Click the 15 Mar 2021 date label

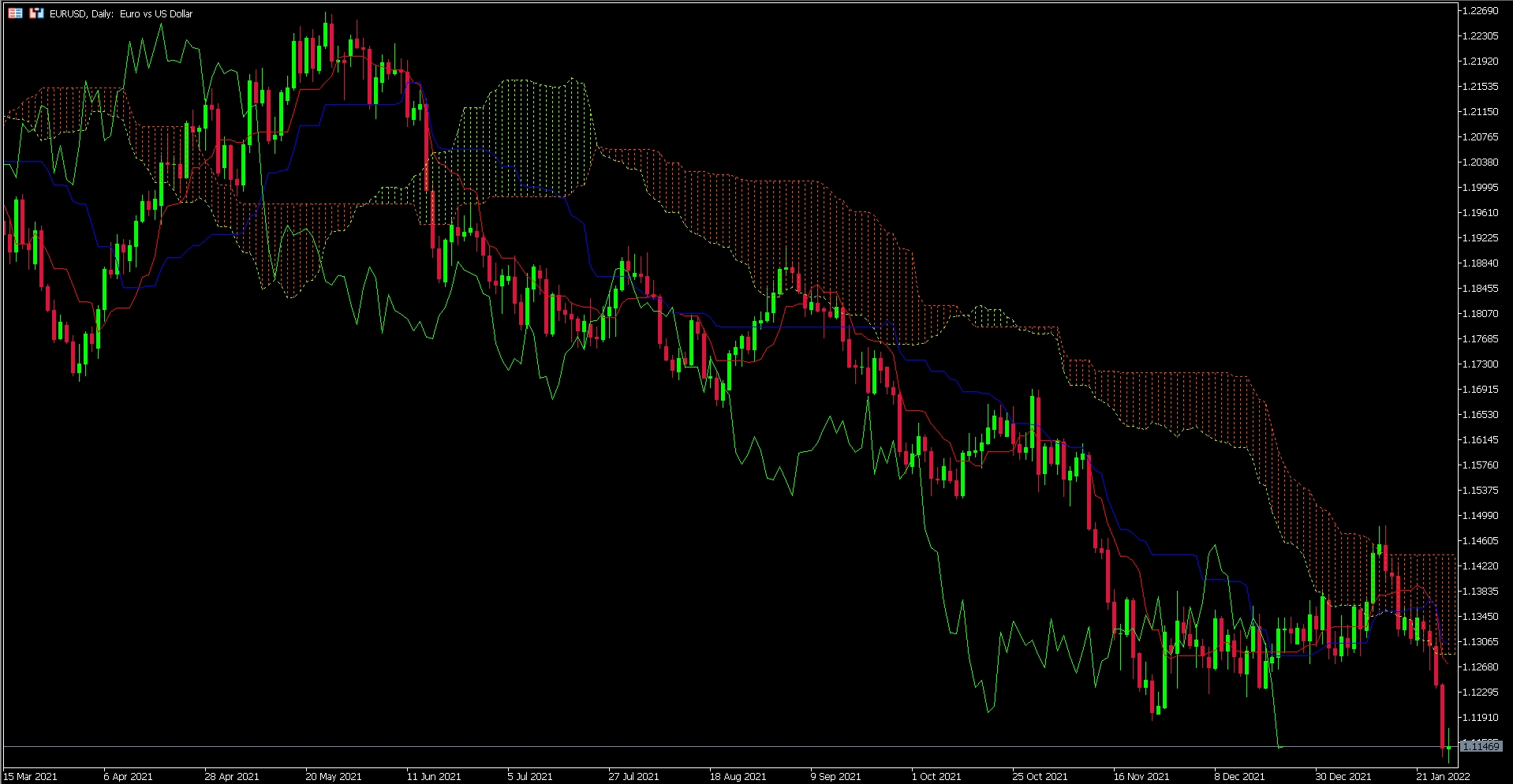coord(30,776)
